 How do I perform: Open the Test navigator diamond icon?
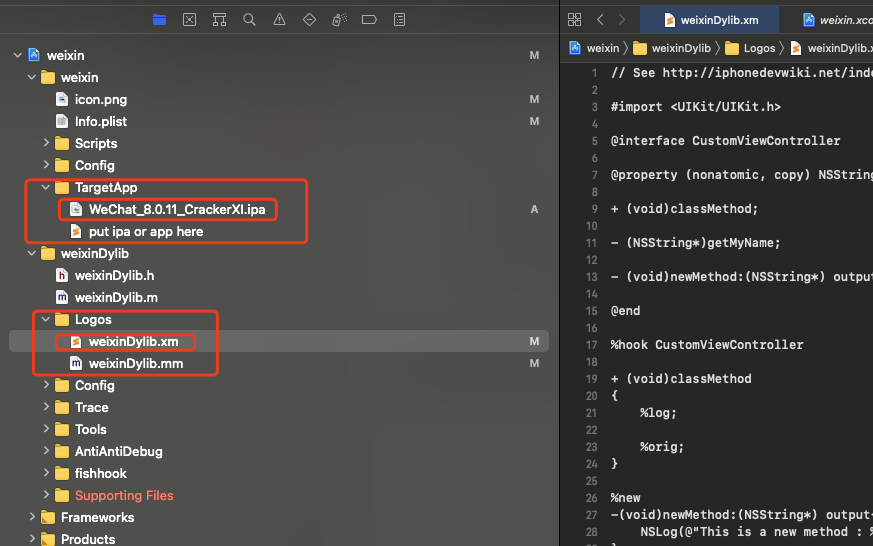(309, 19)
